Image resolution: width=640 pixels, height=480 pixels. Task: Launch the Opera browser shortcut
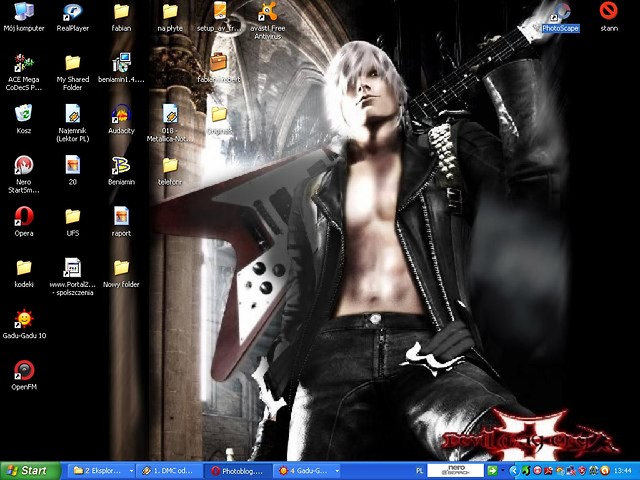click(x=24, y=222)
